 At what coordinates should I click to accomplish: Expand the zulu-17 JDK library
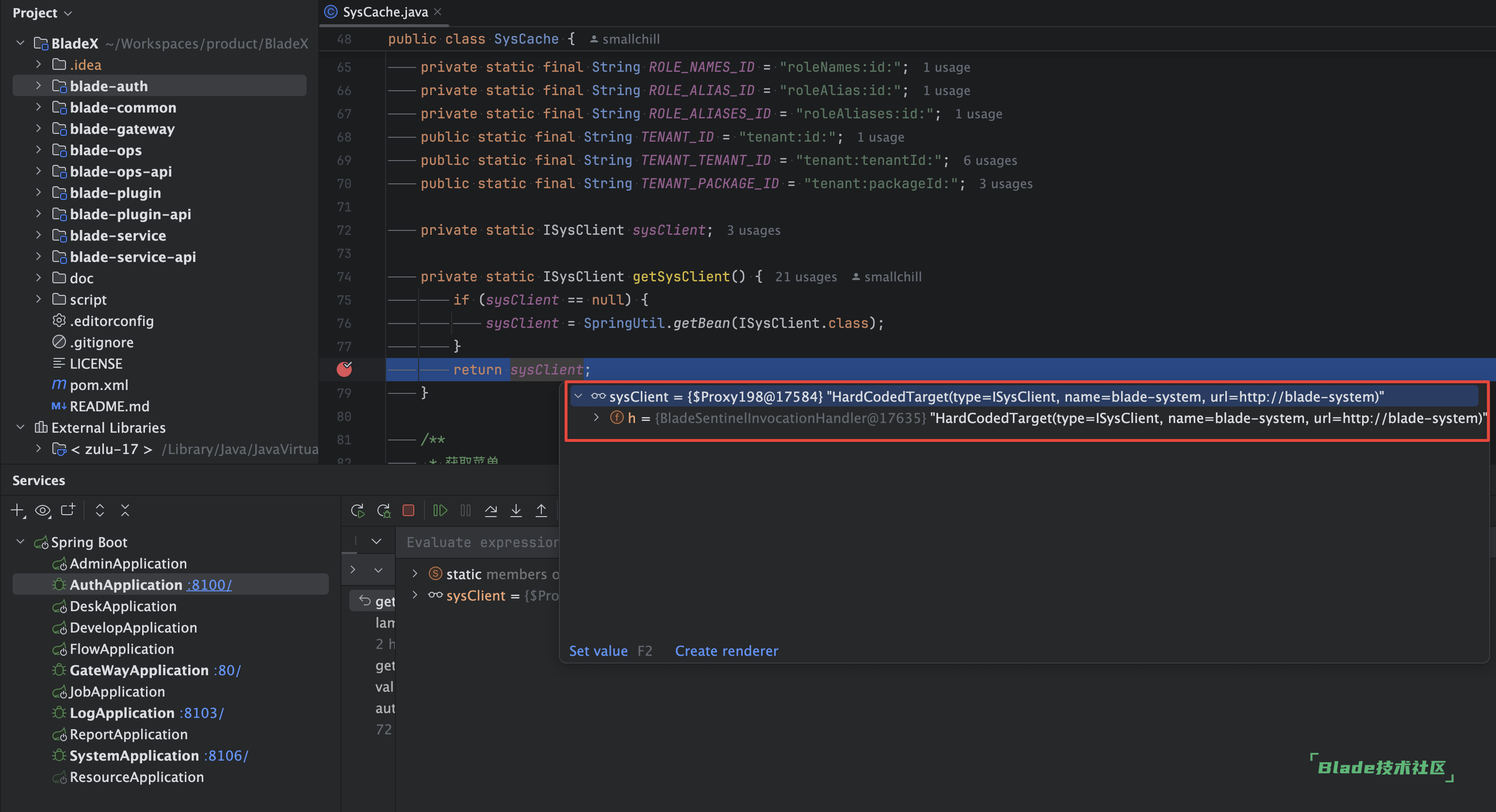point(38,449)
